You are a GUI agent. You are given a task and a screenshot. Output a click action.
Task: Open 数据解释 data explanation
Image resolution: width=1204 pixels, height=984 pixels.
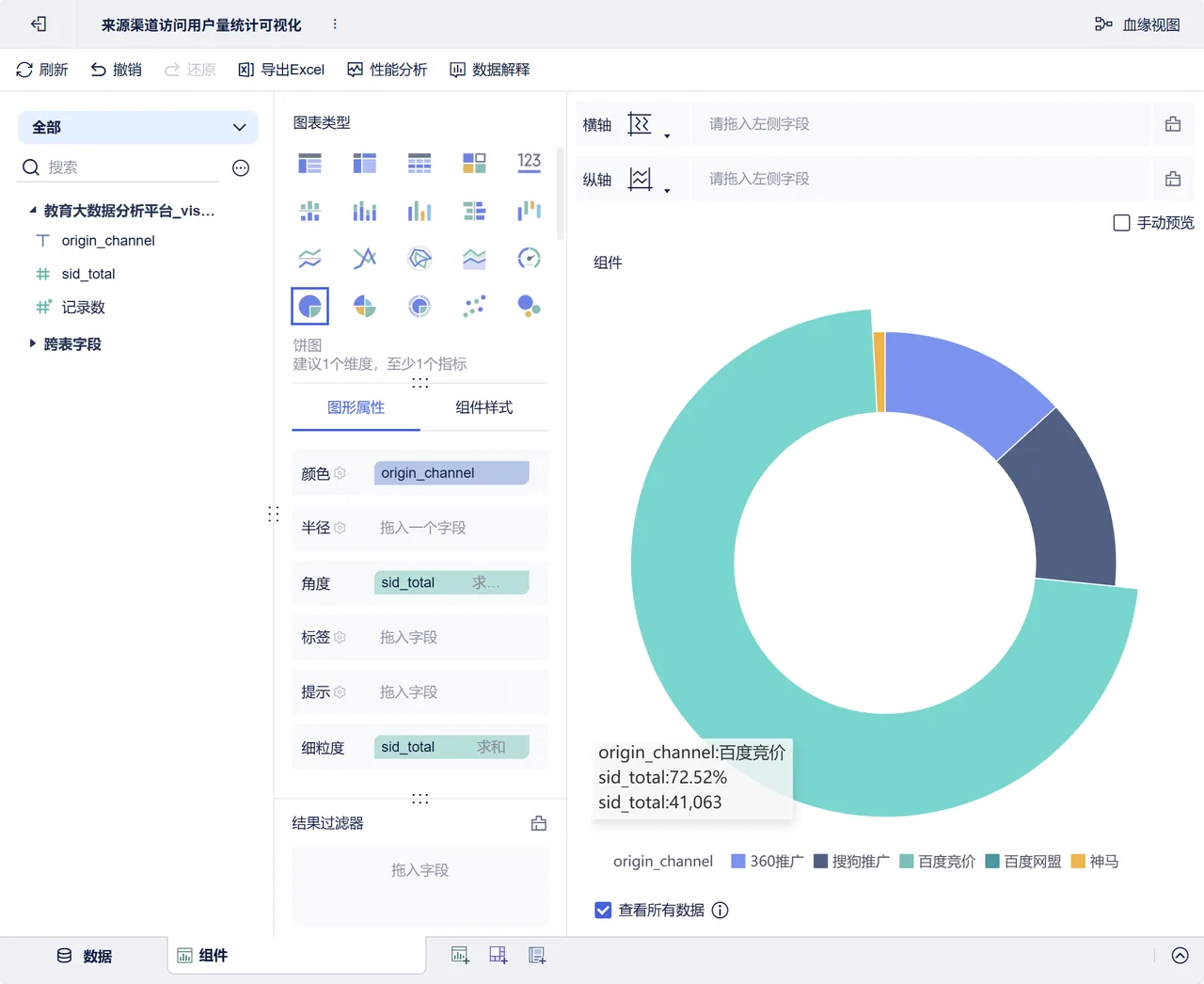(490, 70)
